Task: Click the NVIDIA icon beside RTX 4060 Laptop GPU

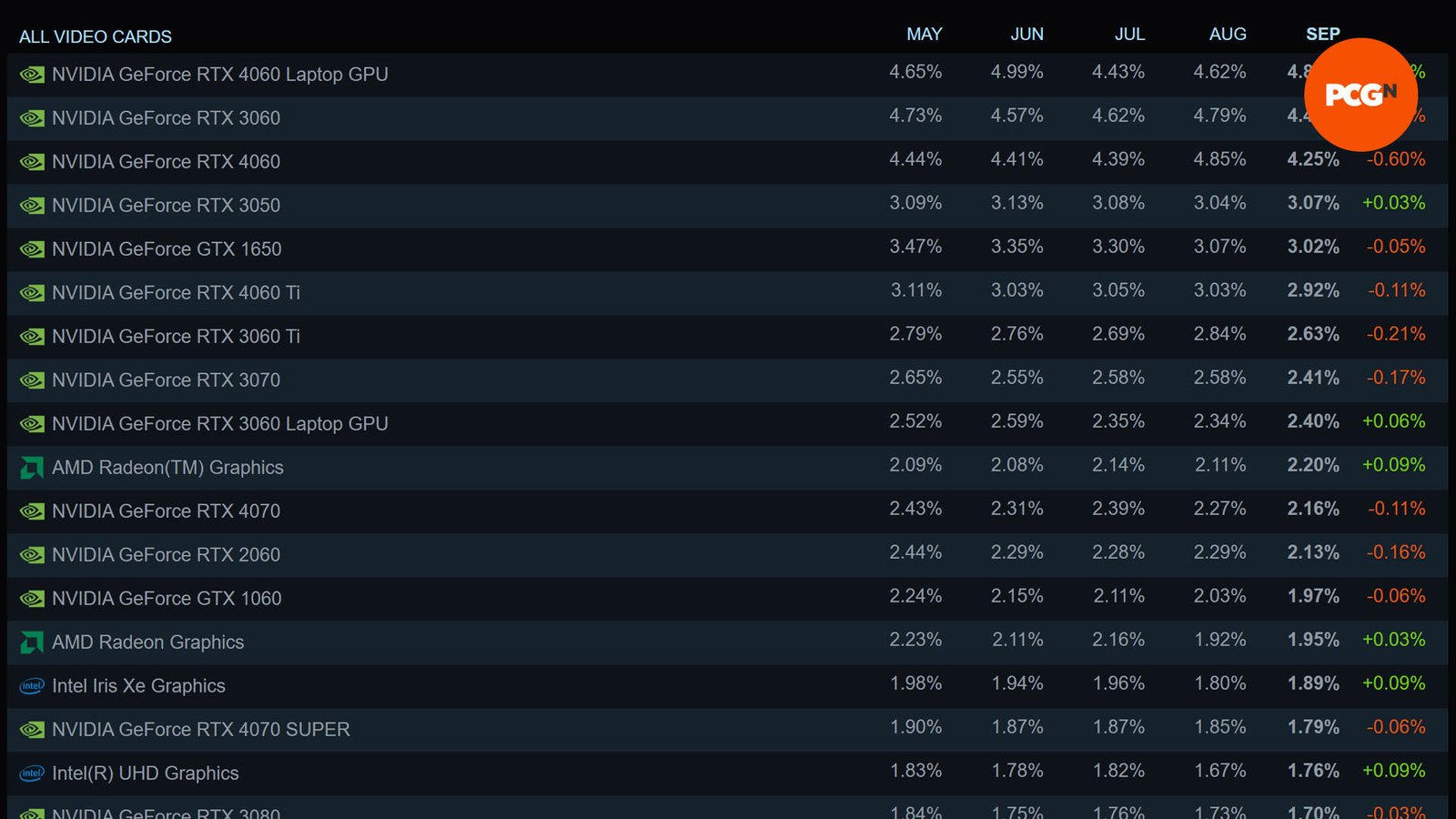Action: (x=32, y=75)
